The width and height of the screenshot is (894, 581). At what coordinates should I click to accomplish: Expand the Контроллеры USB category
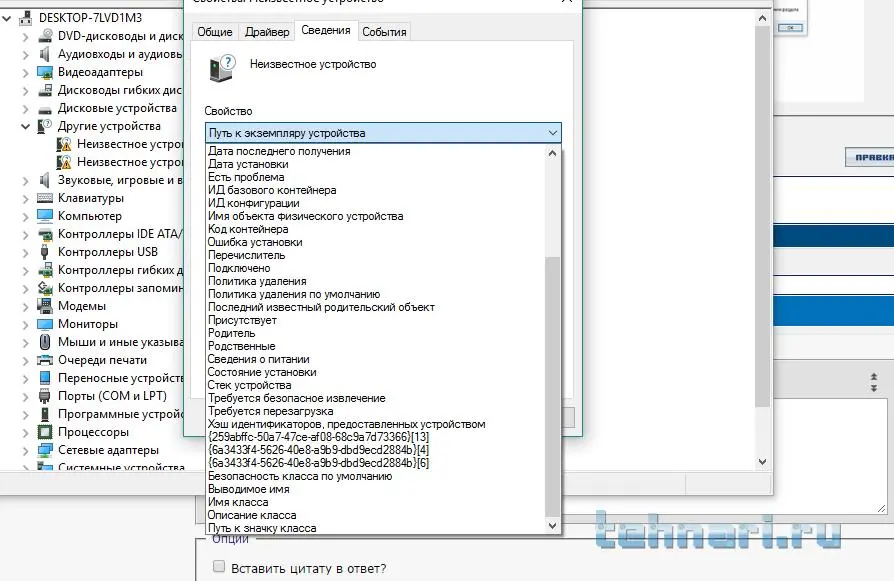25,252
